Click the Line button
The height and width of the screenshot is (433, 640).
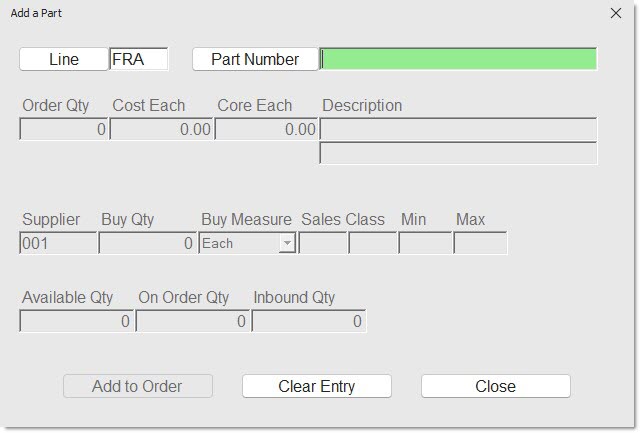(64, 59)
